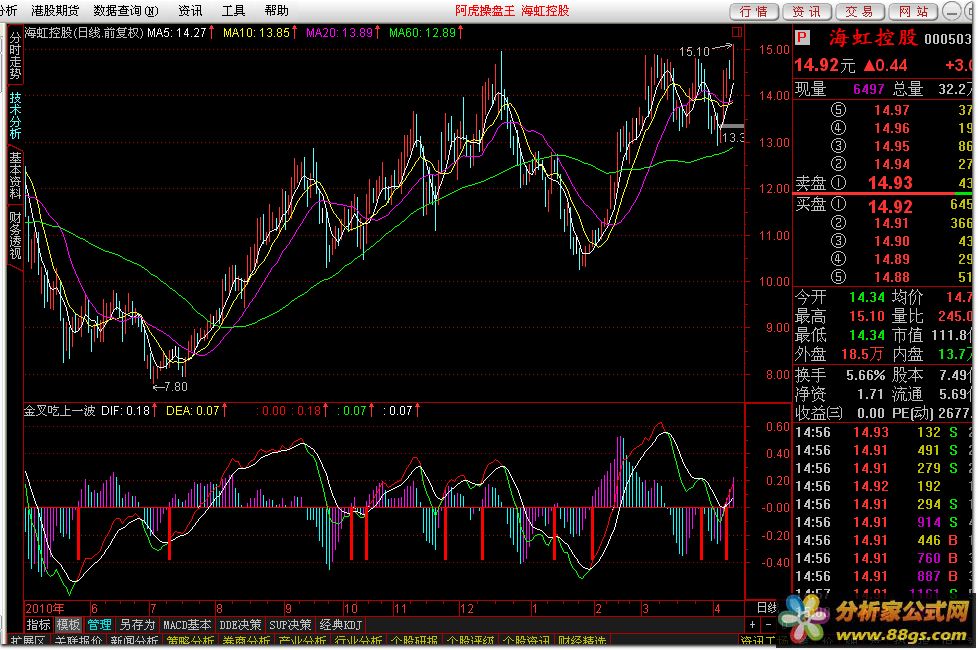Click the buy level ⑤ price 14.88
This screenshot has height=650, width=978.
[x=891, y=277]
